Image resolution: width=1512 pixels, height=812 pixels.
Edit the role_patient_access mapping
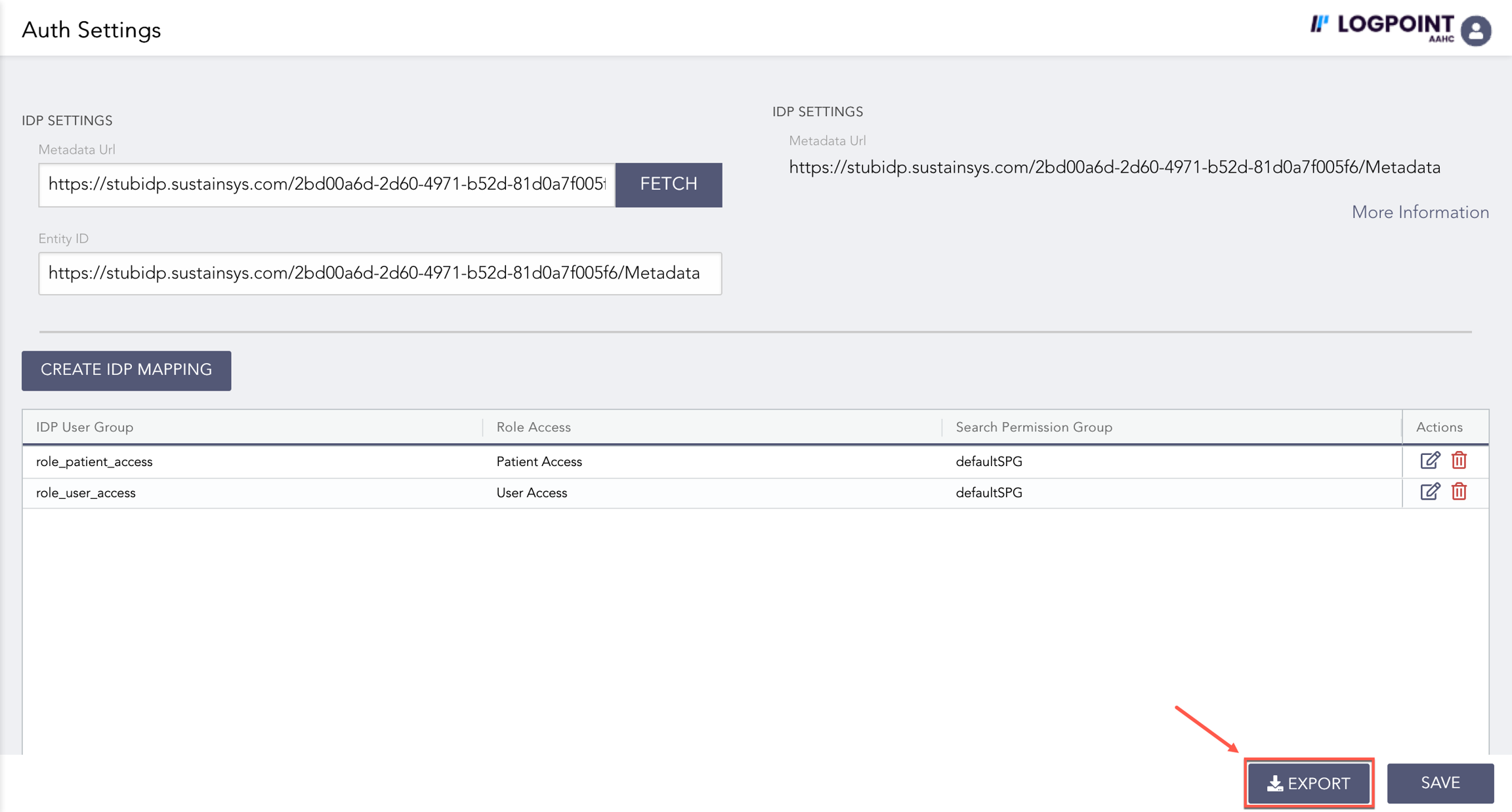pos(1429,461)
